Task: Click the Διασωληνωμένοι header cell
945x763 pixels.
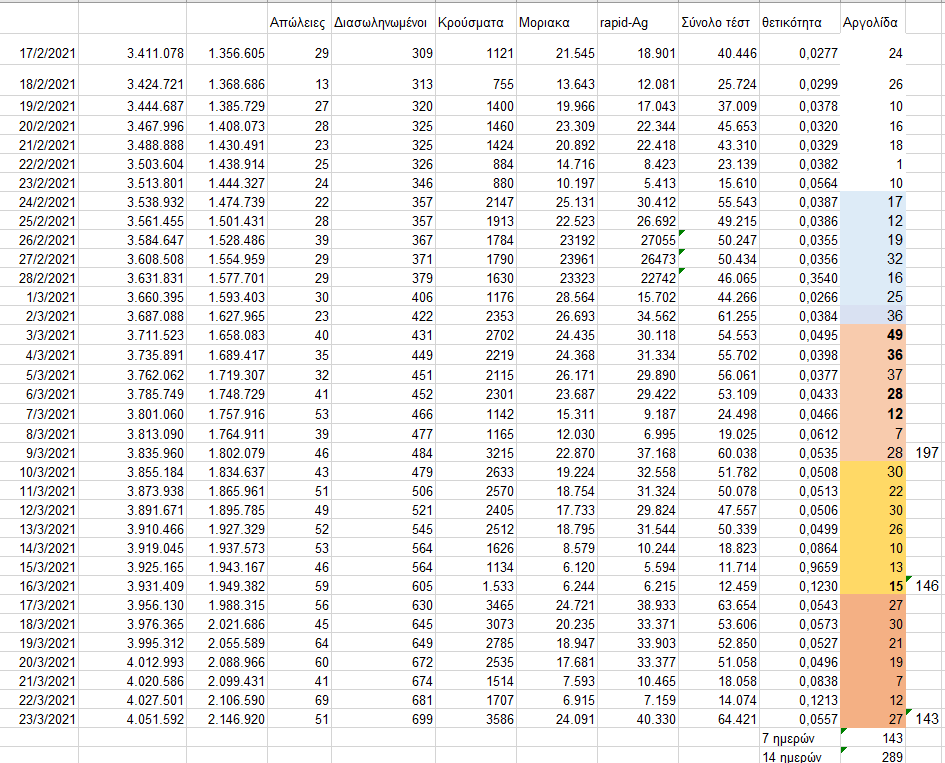Action: coord(381,22)
